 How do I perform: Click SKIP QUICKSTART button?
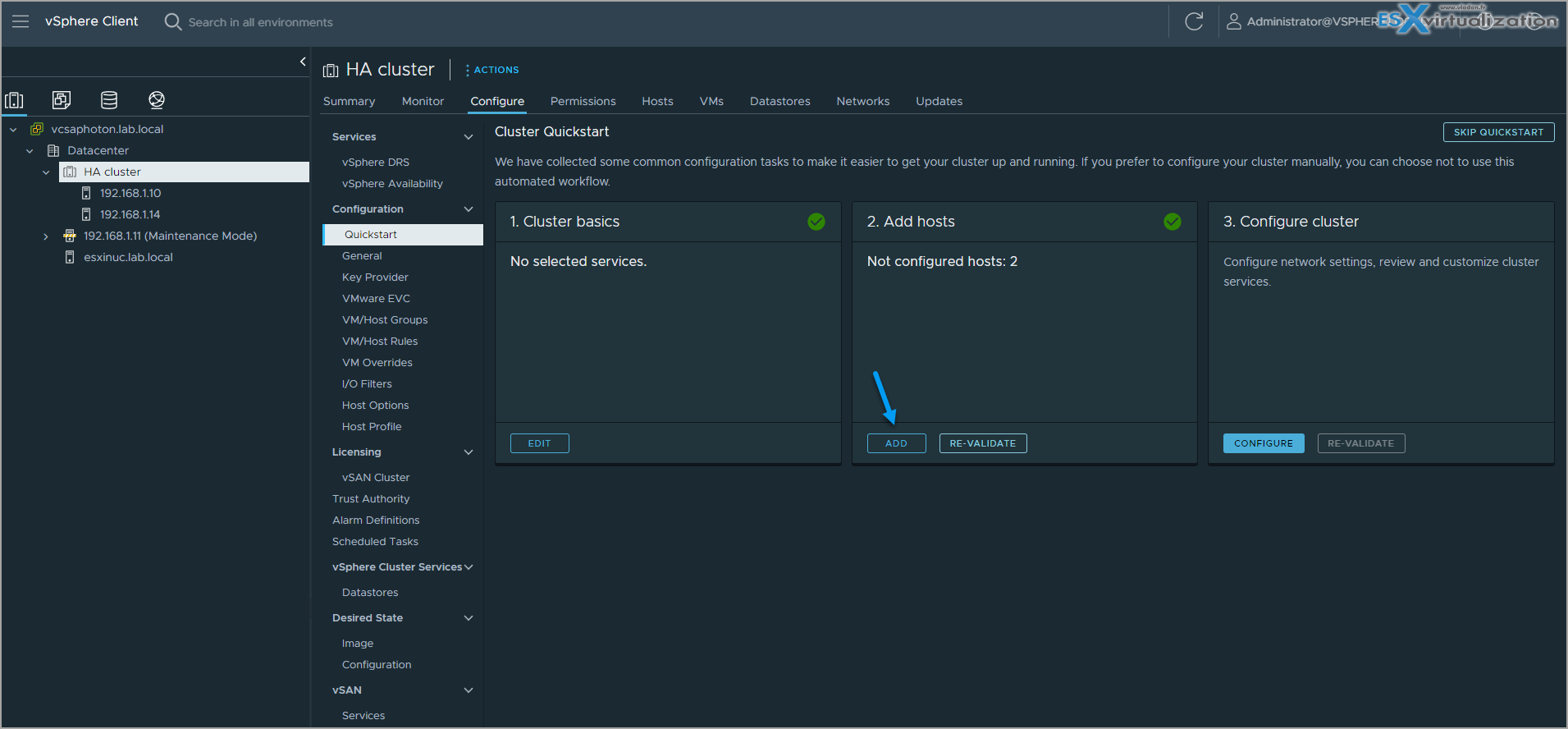pyautogui.click(x=1498, y=132)
